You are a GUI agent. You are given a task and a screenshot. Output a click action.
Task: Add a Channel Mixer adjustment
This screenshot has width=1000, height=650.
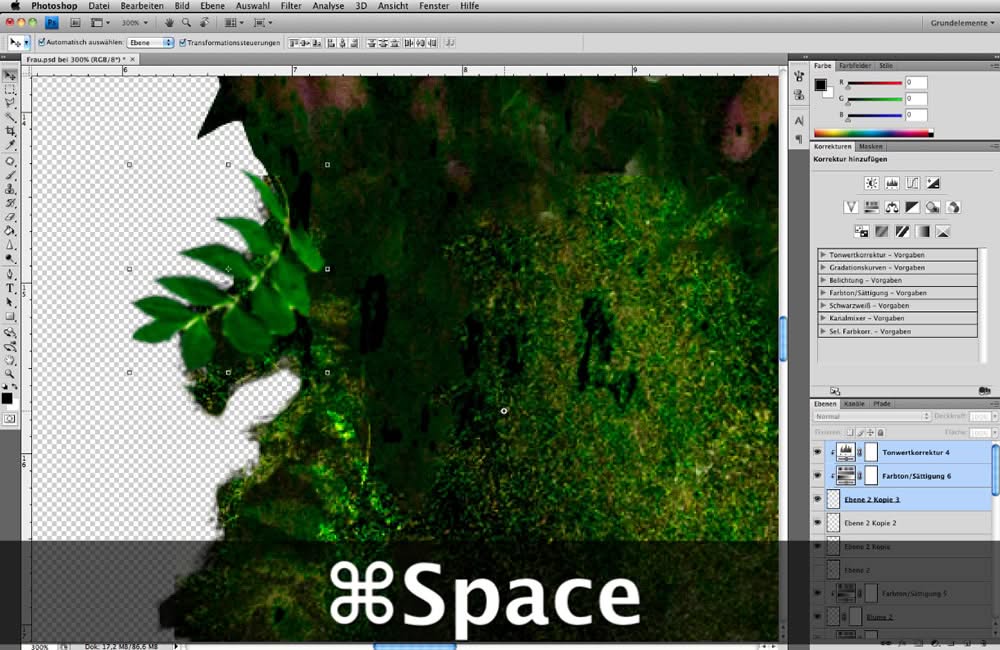click(x=953, y=207)
